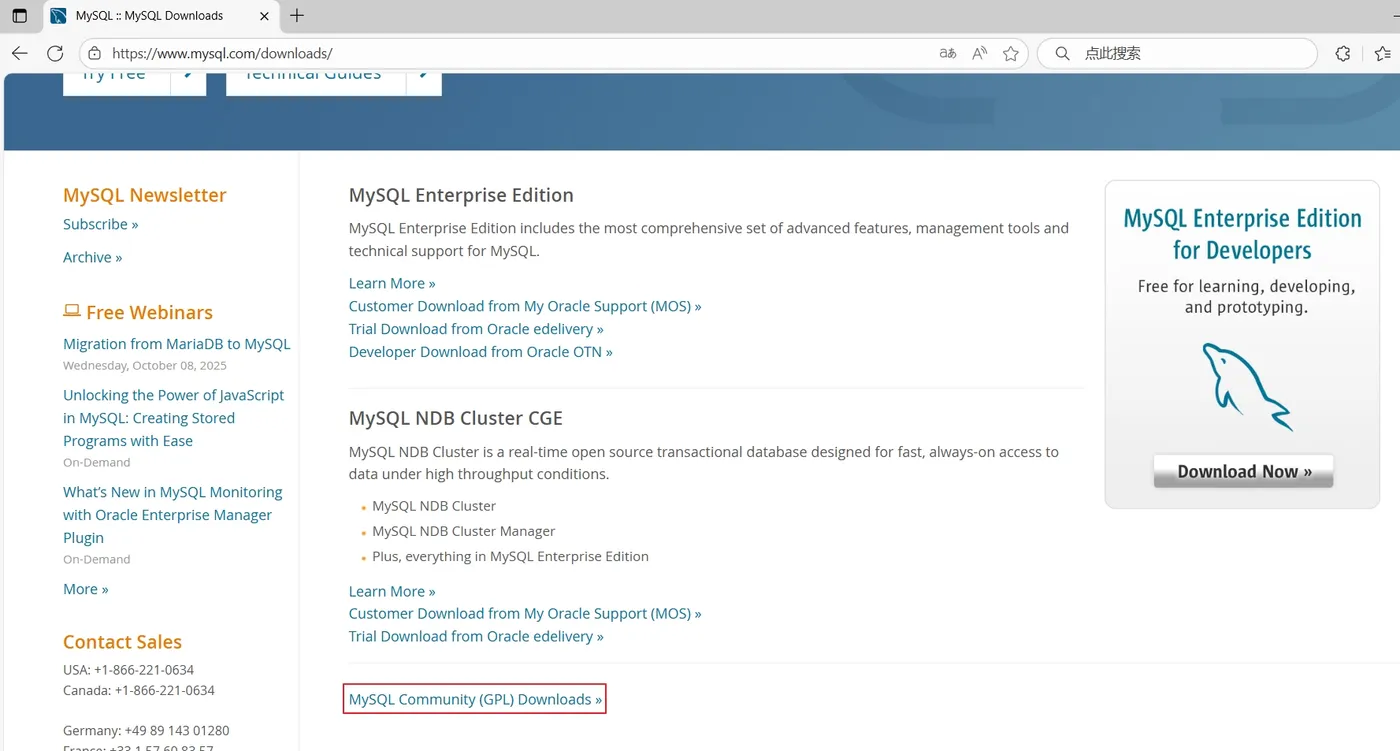Open Unlocking the Power of JavaScript webinar
1400x751 pixels.
coord(174,418)
